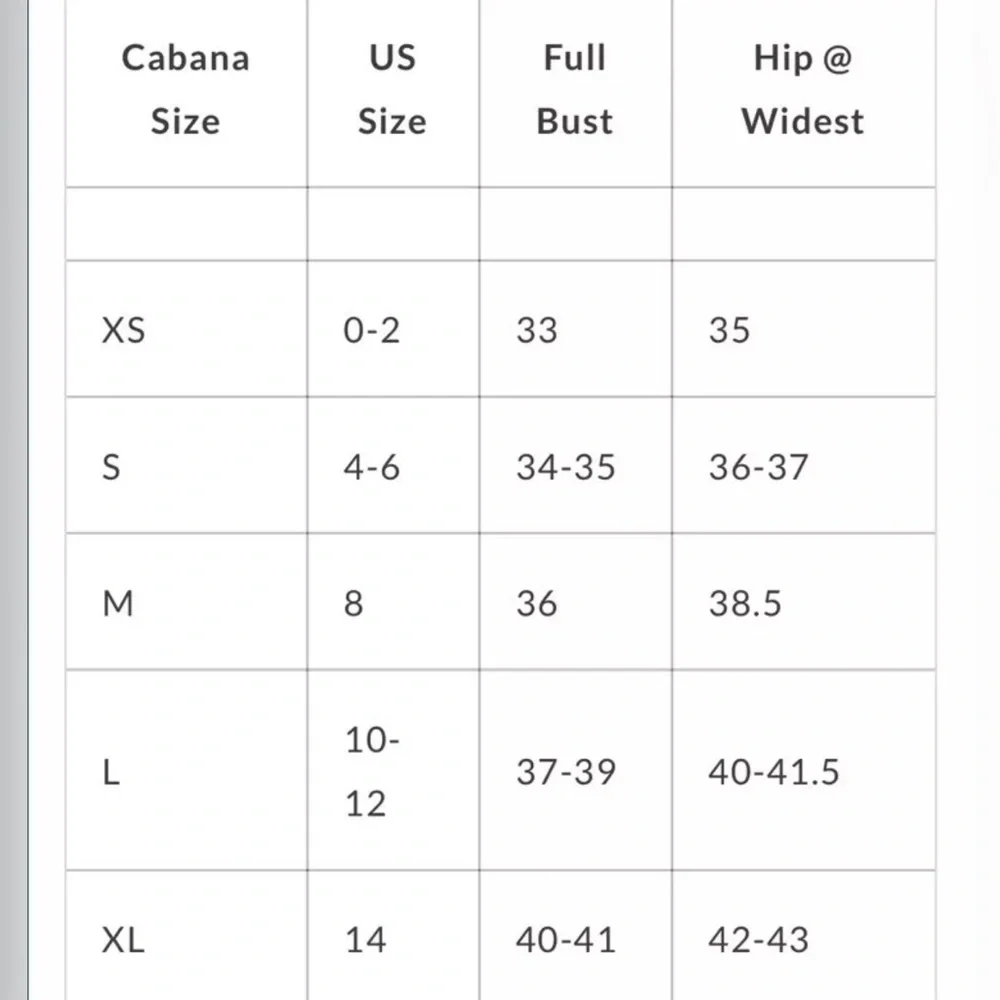The width and height of the screenshot is (1000, 1000).
Task: Click the Cabana Size column header
Action: point(185,89)
